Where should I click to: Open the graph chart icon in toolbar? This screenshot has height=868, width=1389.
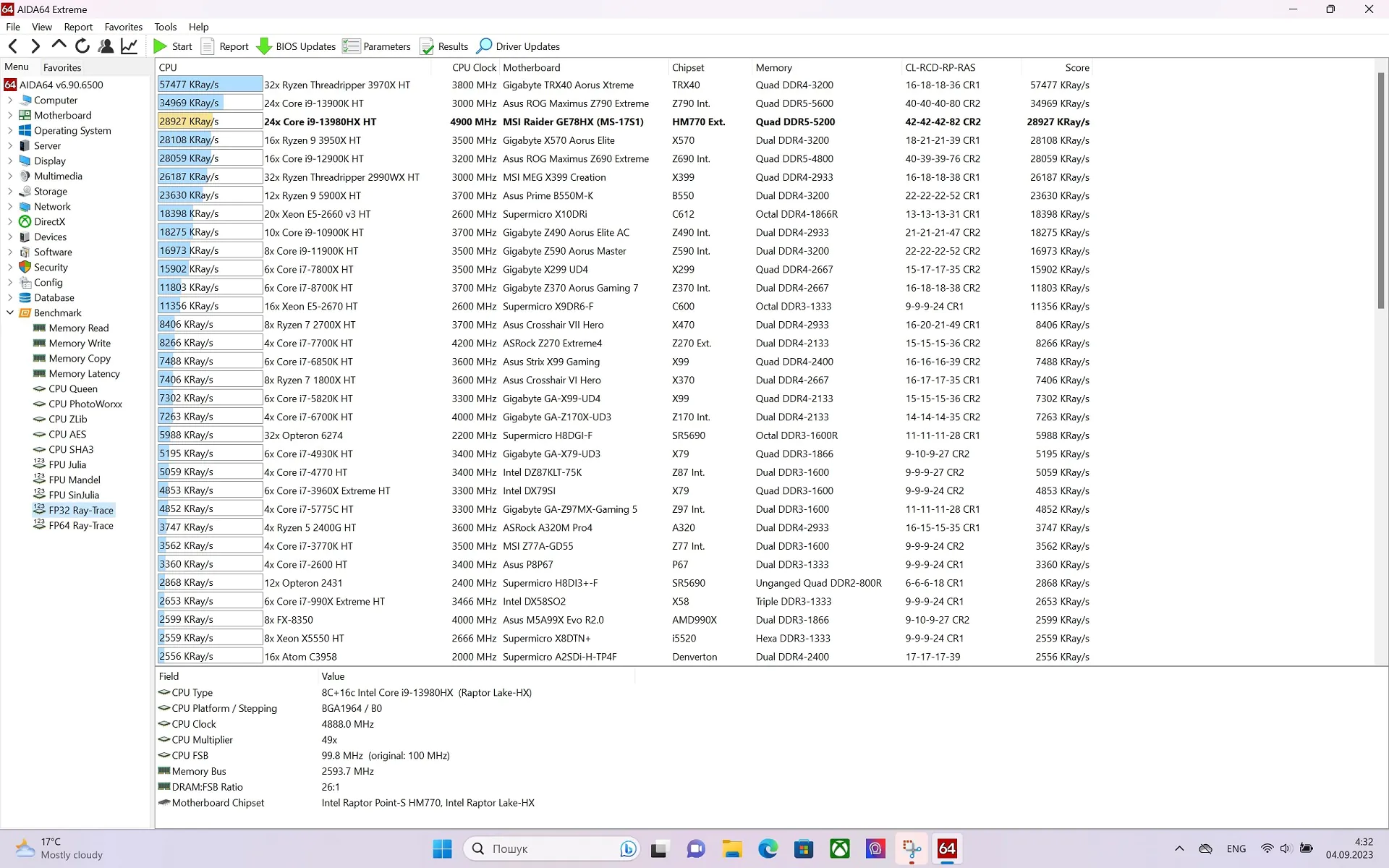click(129, 46)
